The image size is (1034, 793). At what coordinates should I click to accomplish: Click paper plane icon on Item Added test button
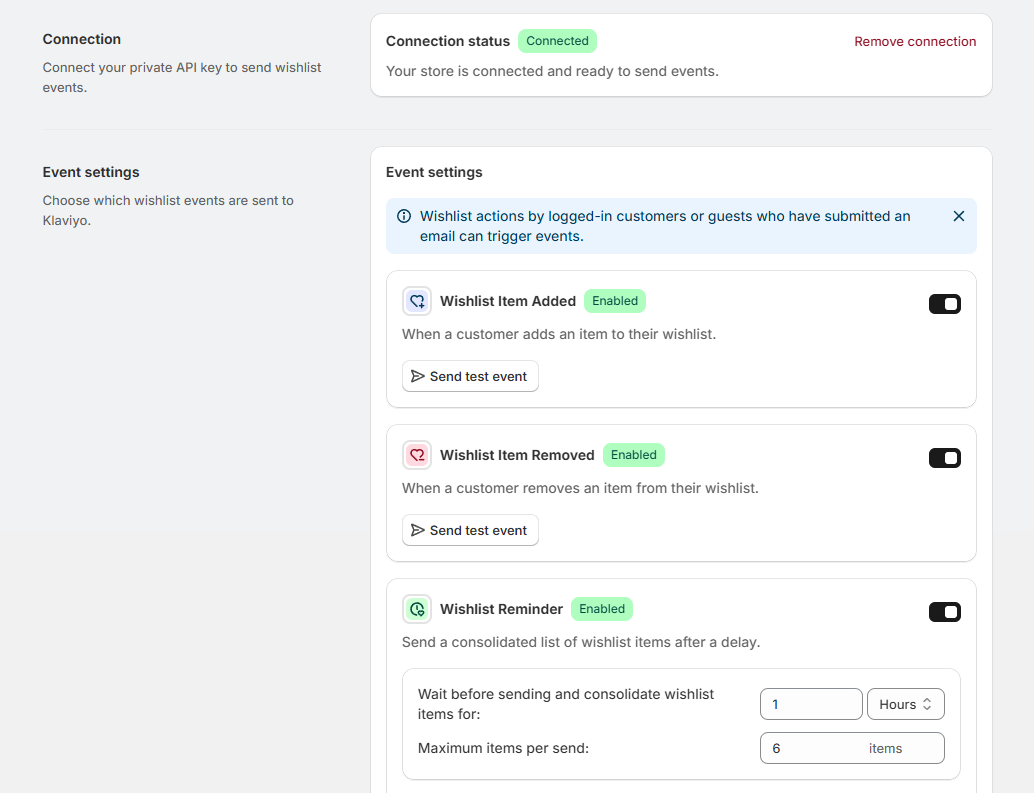coord(417,376)
